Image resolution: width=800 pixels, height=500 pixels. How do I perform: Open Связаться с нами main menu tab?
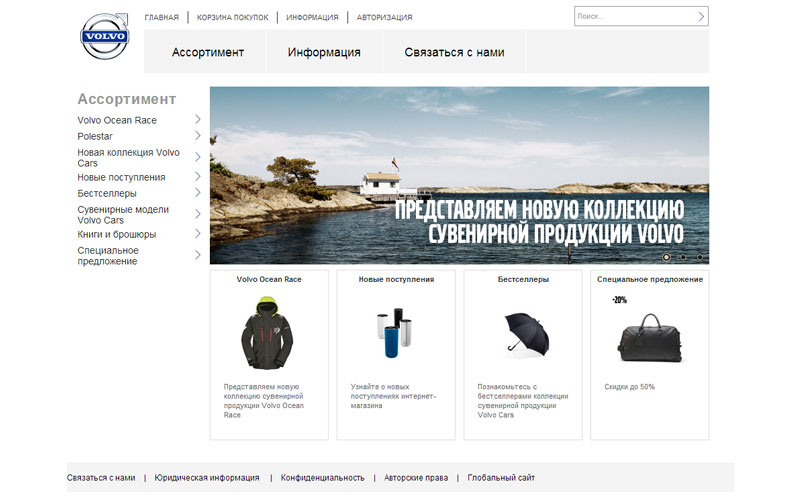[x=454, y=52]
